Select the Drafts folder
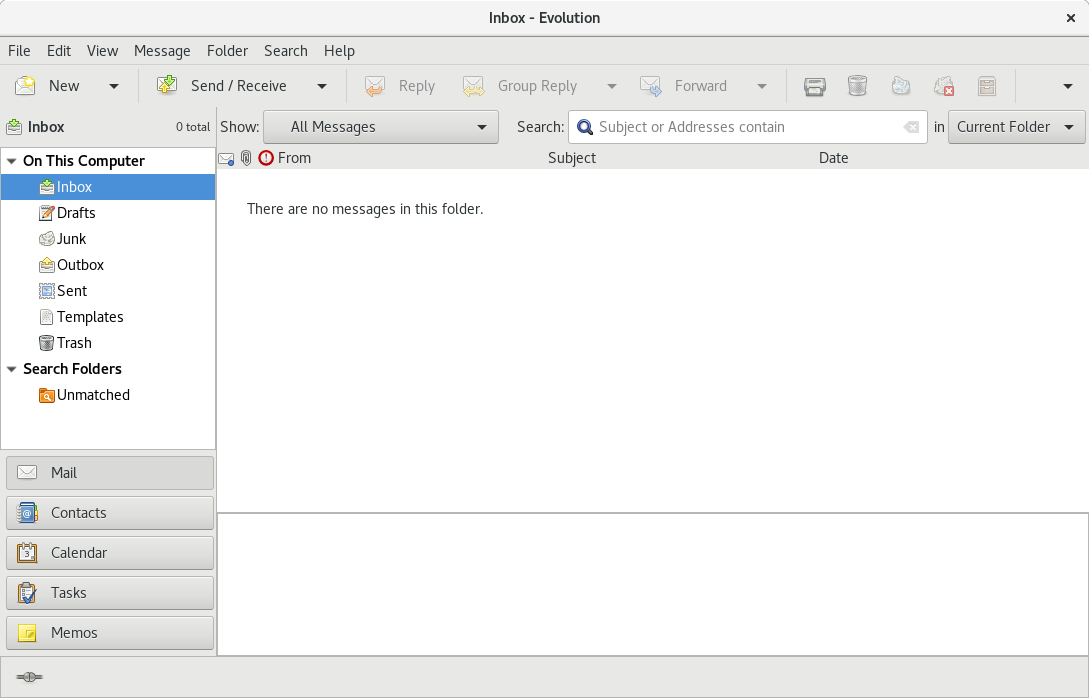 click(x=108, y=213)
